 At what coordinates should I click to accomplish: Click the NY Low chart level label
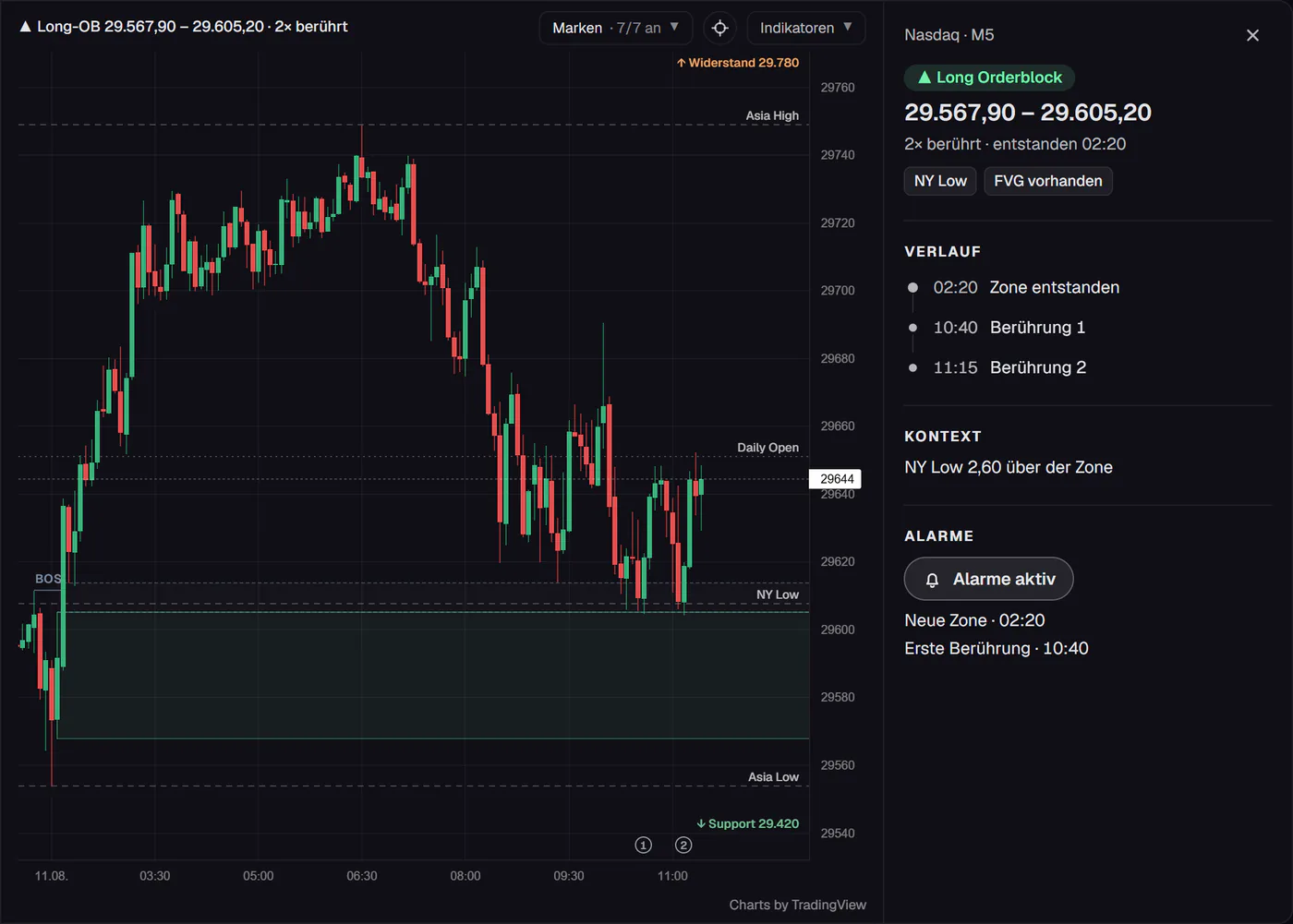pos(778,594)
